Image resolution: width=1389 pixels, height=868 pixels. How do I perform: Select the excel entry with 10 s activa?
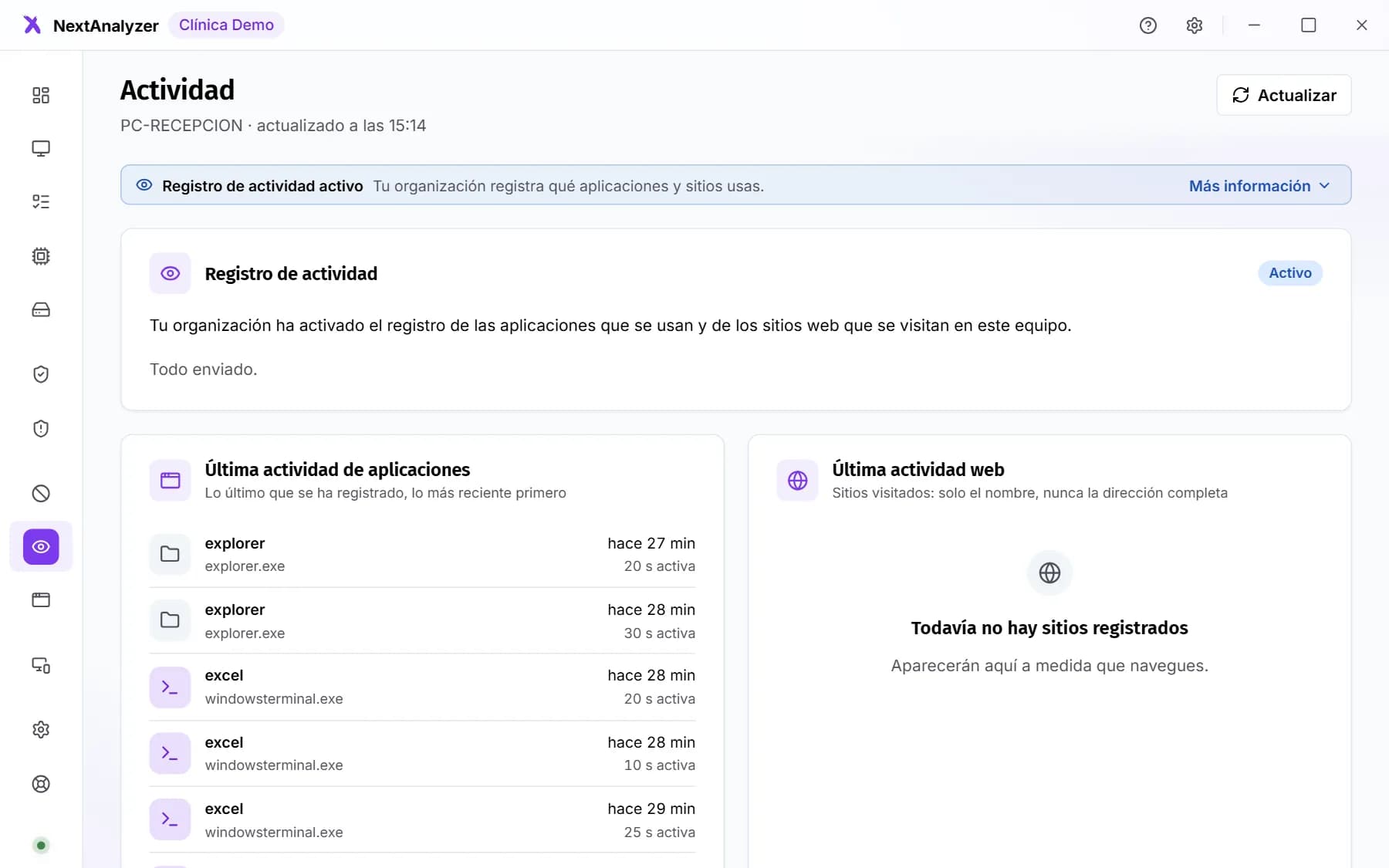(422, 753)
